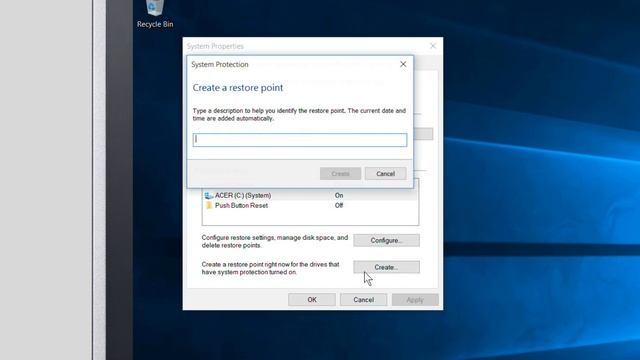Open Configure restore settings button
Image resolution: width=640 pixels, height=360 pixels.
click(386, 240)
